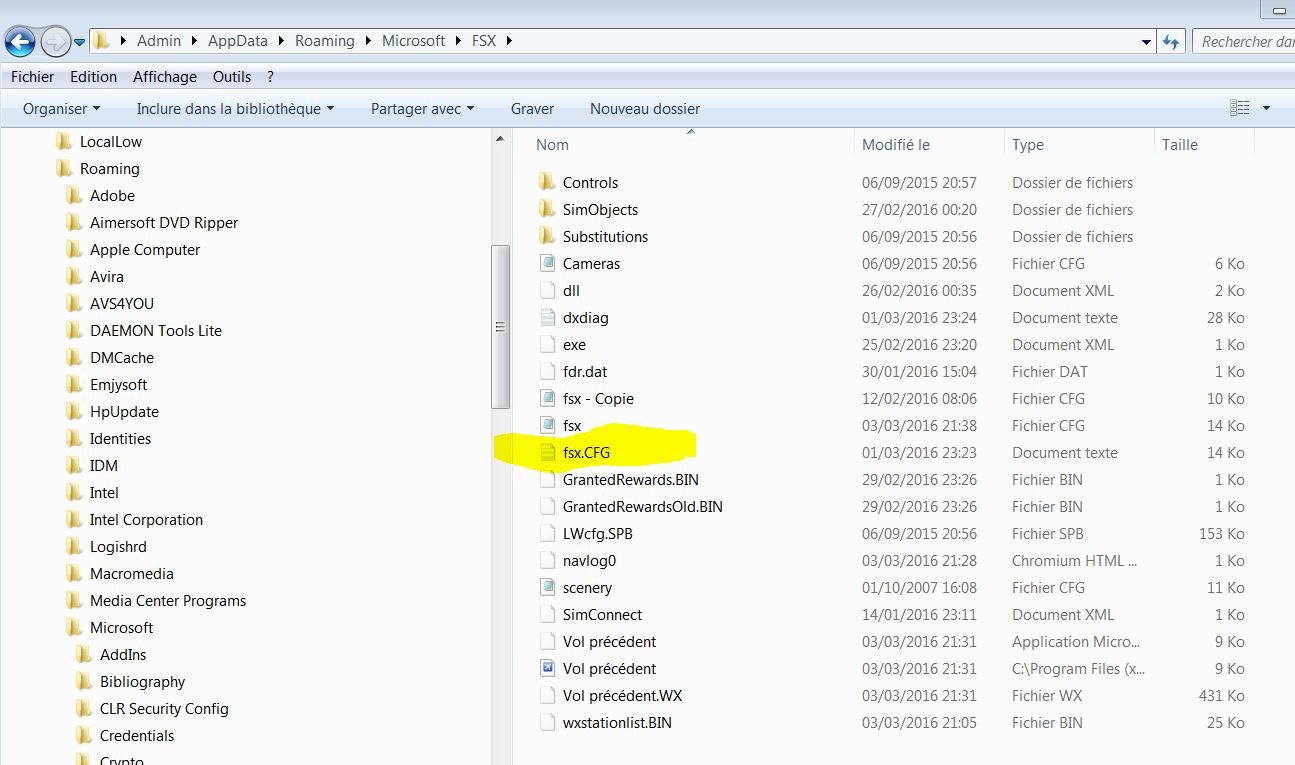1295x765 pixels.
Task: Click in the Rechercher search field
Action: (x=1244, y=41)
